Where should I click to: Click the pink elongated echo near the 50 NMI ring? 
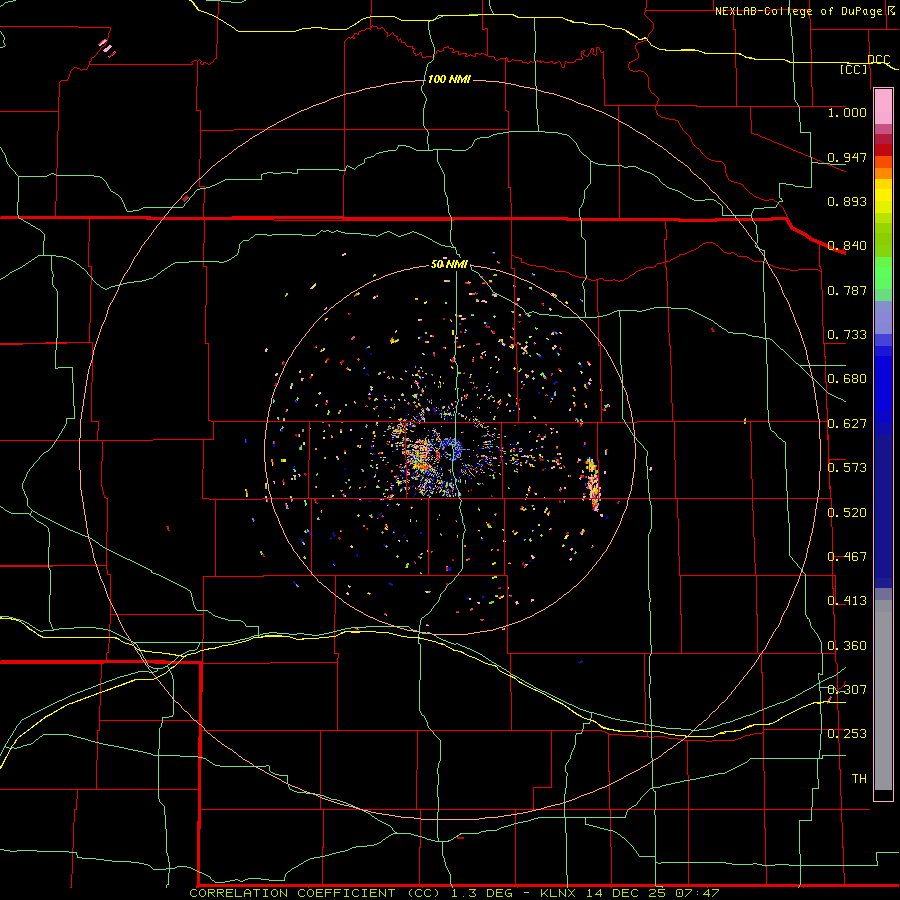pos(592,485)
